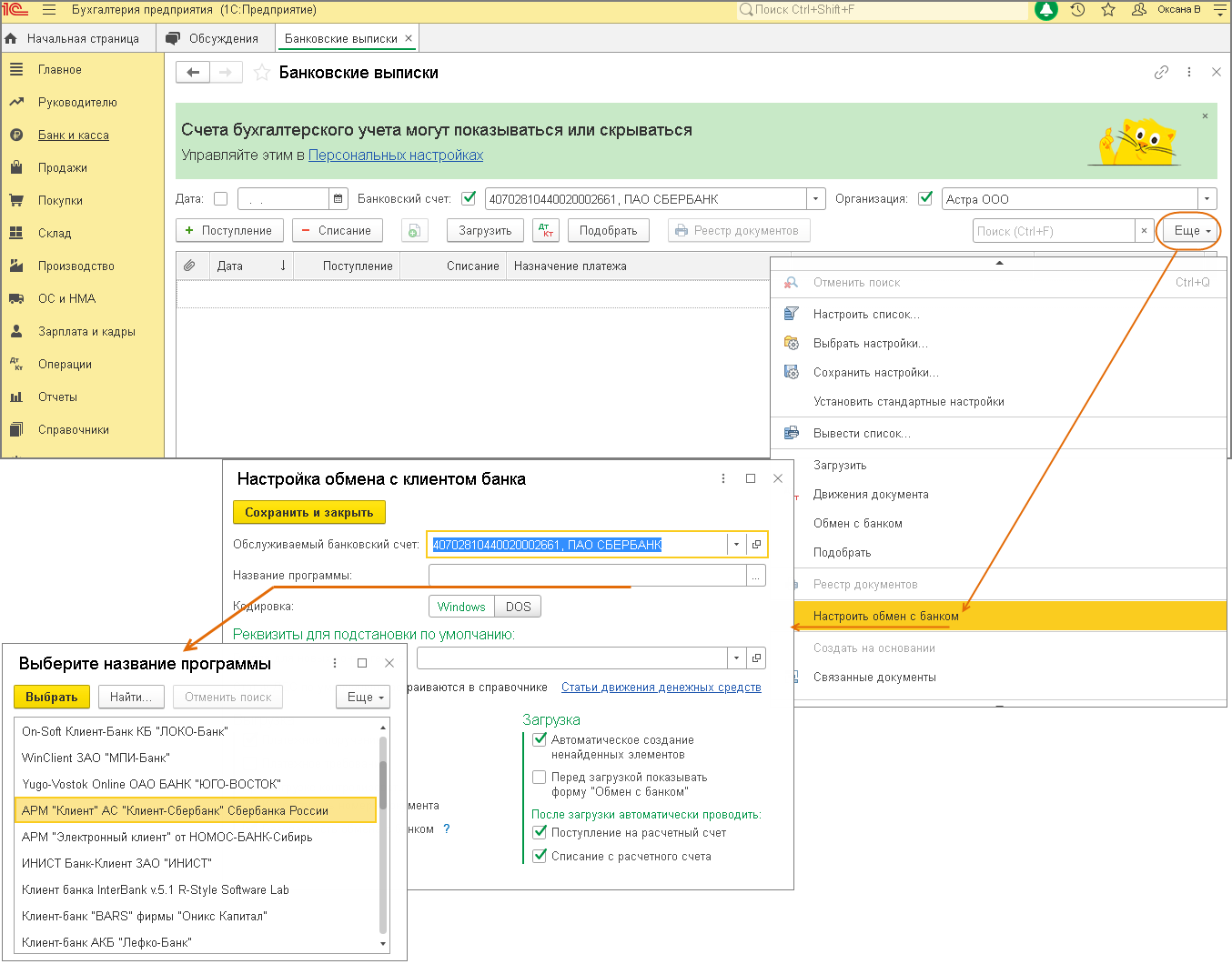This screenshot has height=964, width=1232.
Task: Open Производство section in sidebar
Action: pyautogui.click(x=76, y=266)
